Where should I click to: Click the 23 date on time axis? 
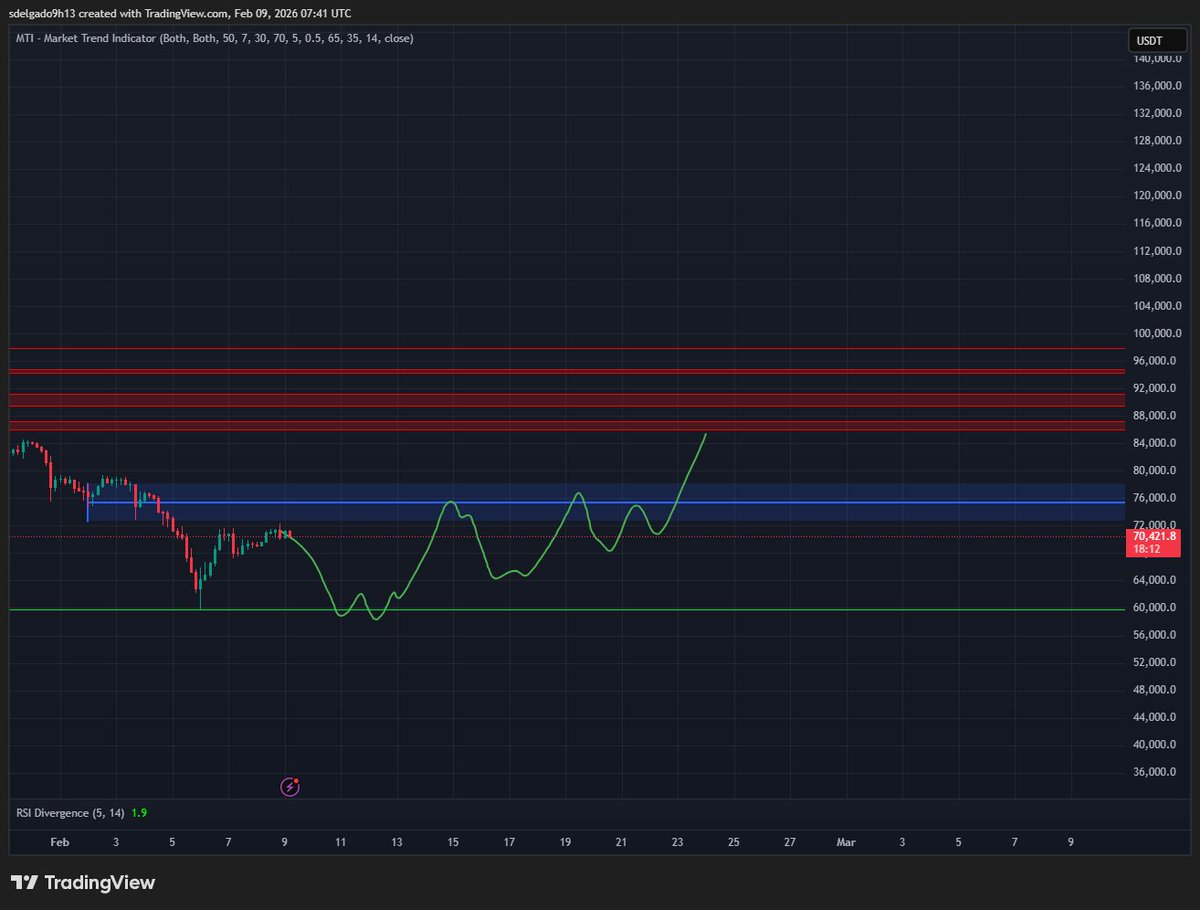(x=678, y=843)
